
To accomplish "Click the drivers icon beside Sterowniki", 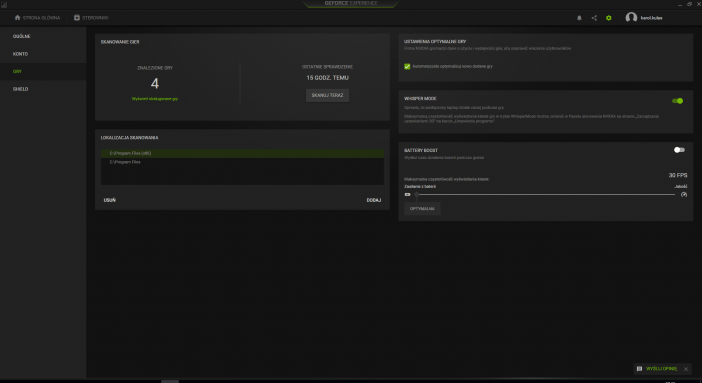I will [77, 17].
